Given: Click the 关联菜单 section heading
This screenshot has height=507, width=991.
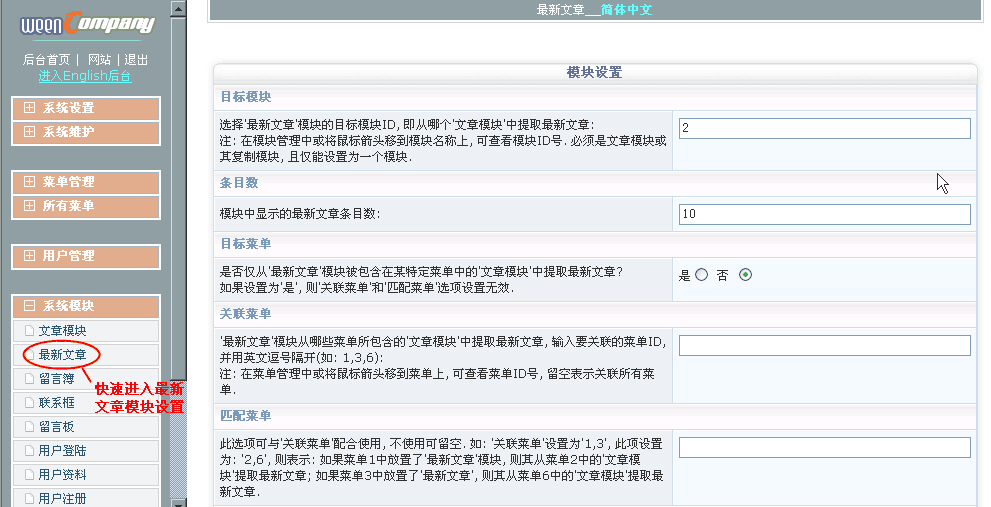Looking at the screenshot, I should (246, 314).
